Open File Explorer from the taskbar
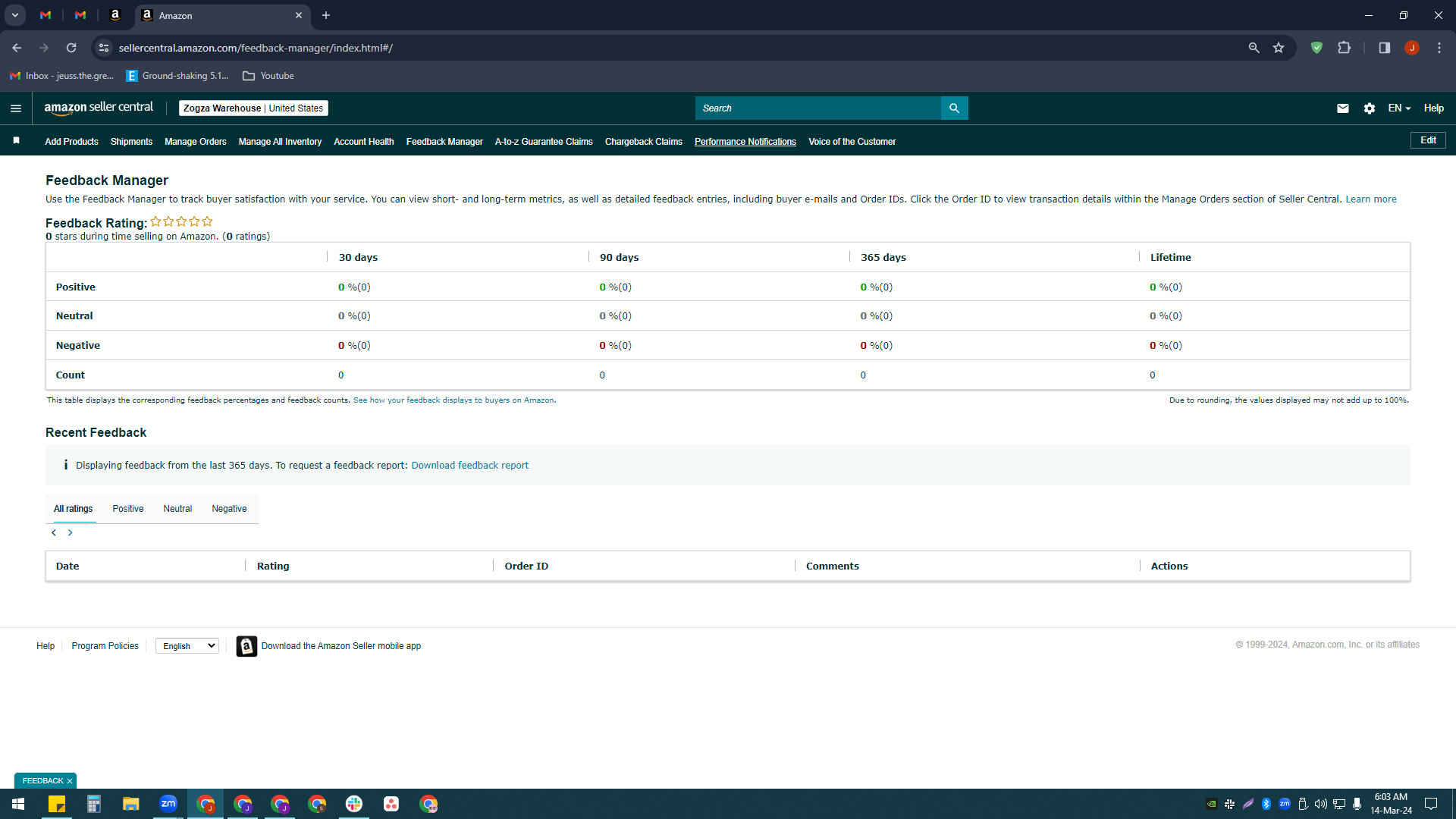This screenshot has width=1456, height=819. [x=131, y=804]
